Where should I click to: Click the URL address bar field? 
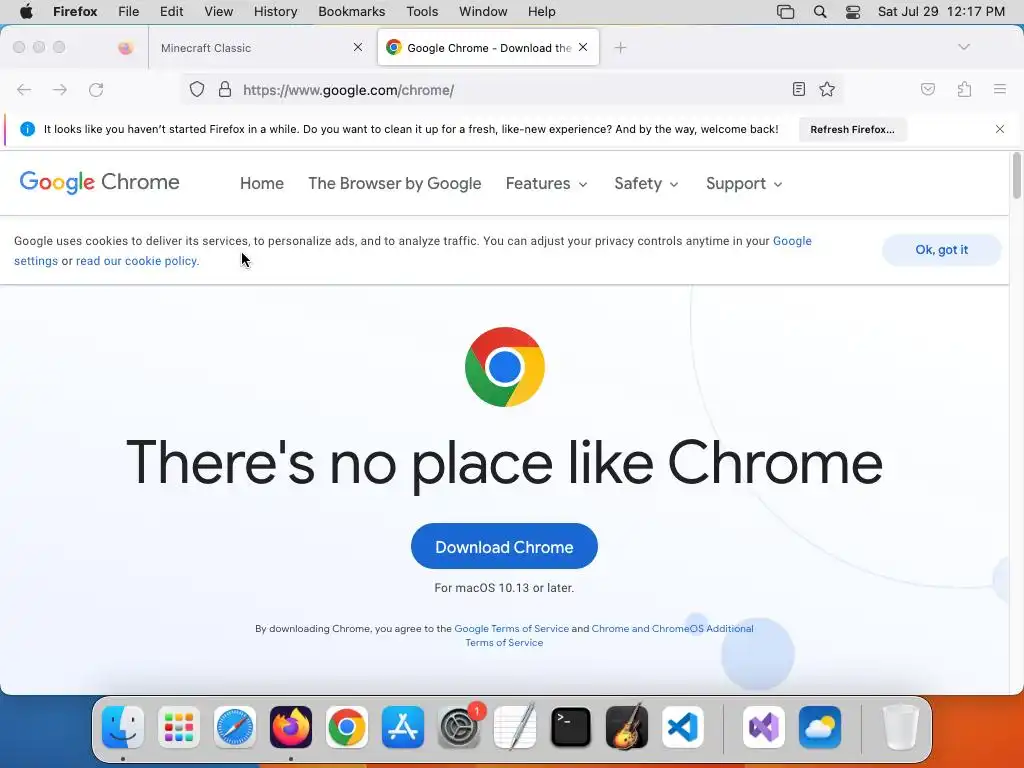pyautogui.click(x=513, y=89)
